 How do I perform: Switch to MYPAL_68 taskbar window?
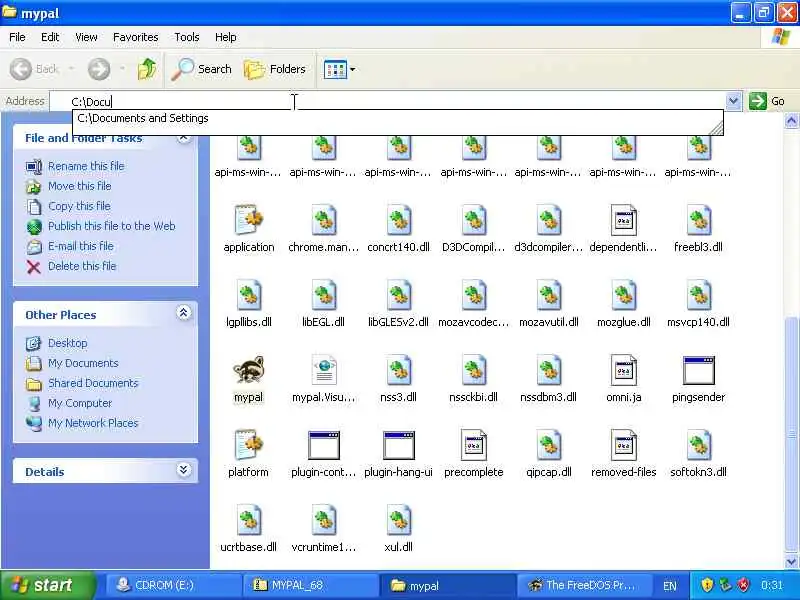[310, 585]
